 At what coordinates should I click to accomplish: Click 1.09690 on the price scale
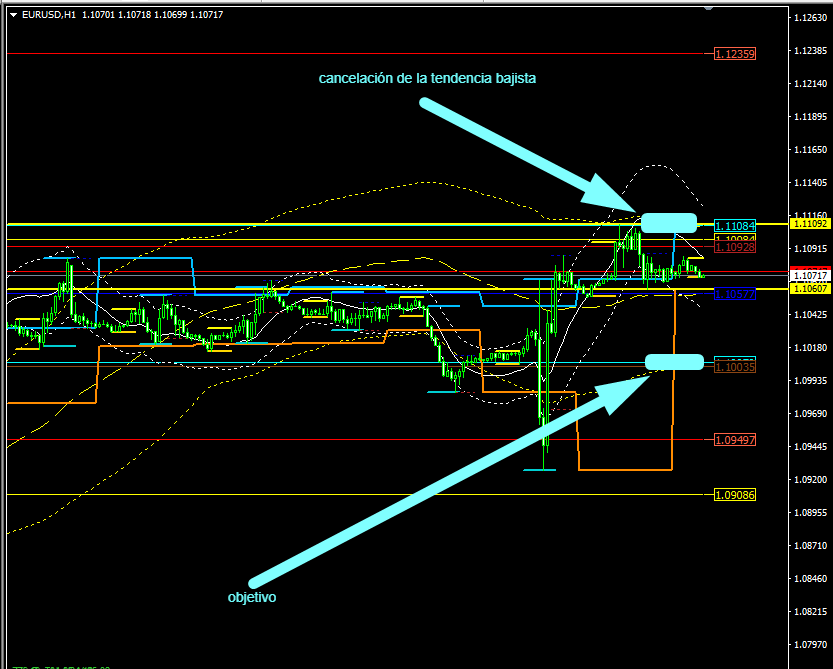click(x=811, y=413)
